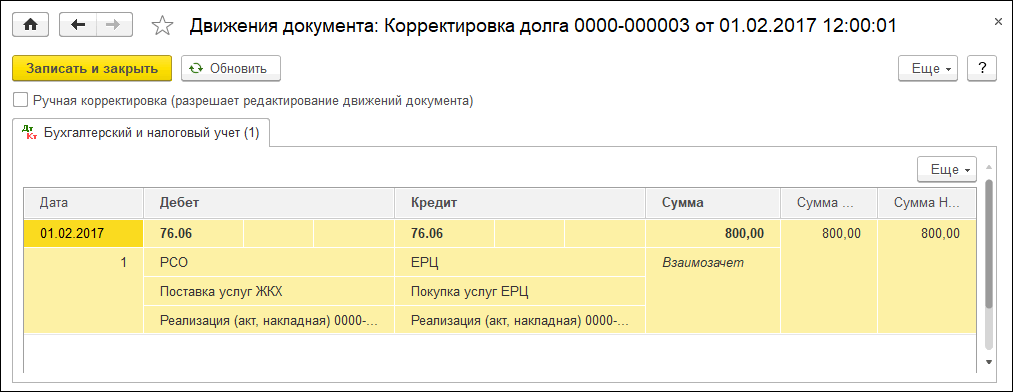Image resolution: width=1013 pixels, height=392 pixels.
Task: Click the Кредит column header
Action: pos(520,202)
